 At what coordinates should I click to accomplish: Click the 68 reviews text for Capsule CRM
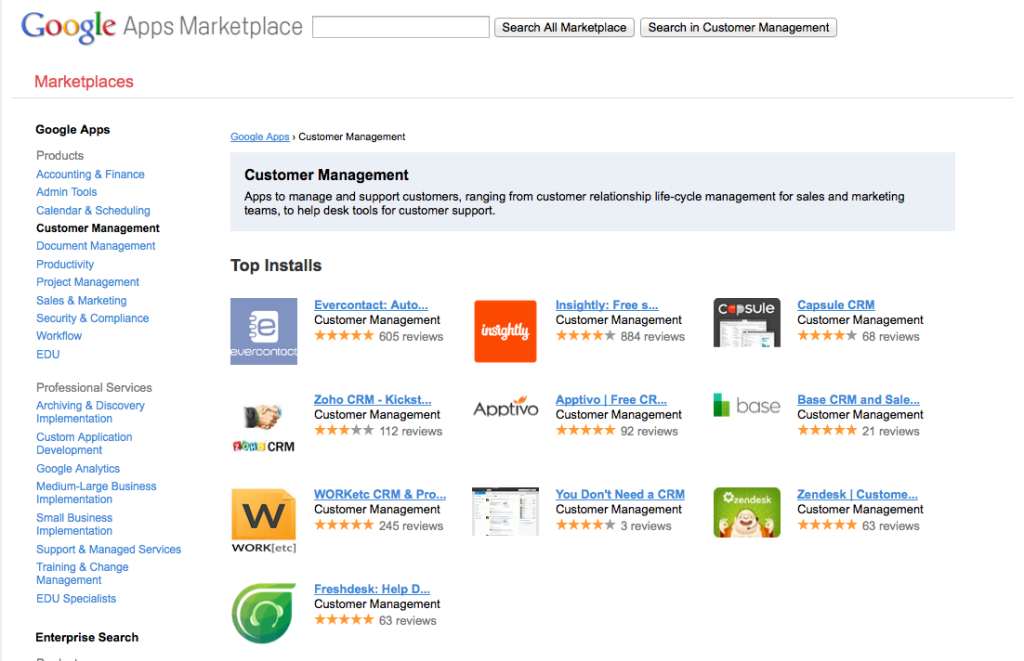coord(891,336)
